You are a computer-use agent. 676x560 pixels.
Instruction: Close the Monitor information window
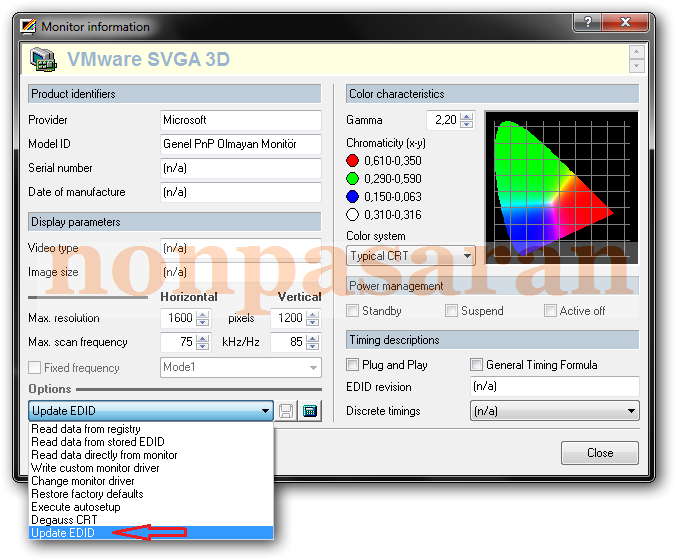coord(625,22)
